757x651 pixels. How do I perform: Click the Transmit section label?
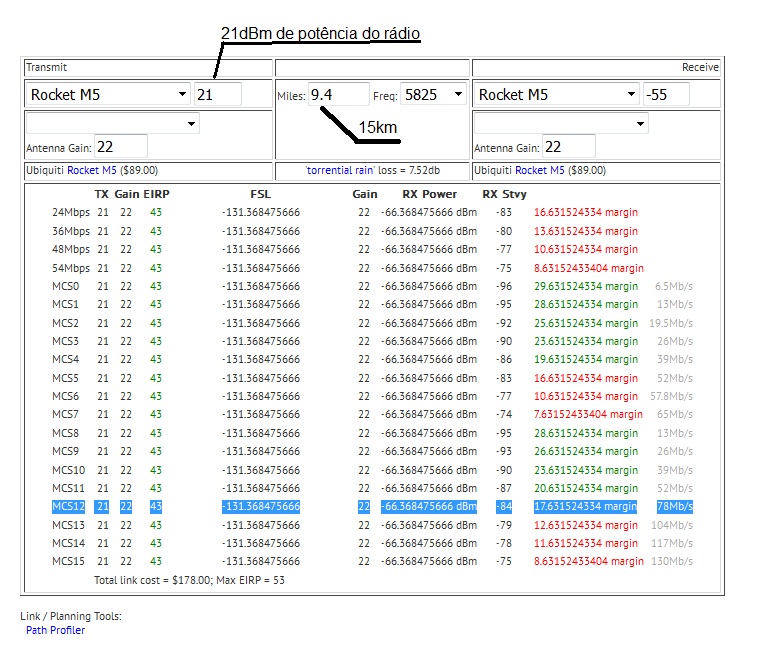(46, 67)
